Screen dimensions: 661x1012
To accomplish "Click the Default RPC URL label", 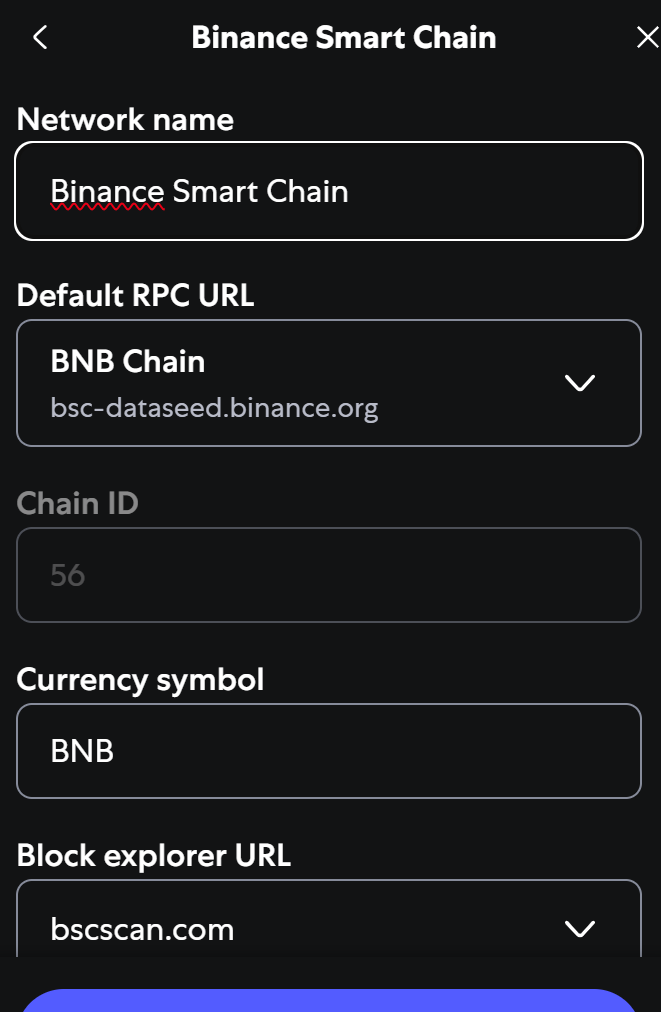I will coord(135,296).
